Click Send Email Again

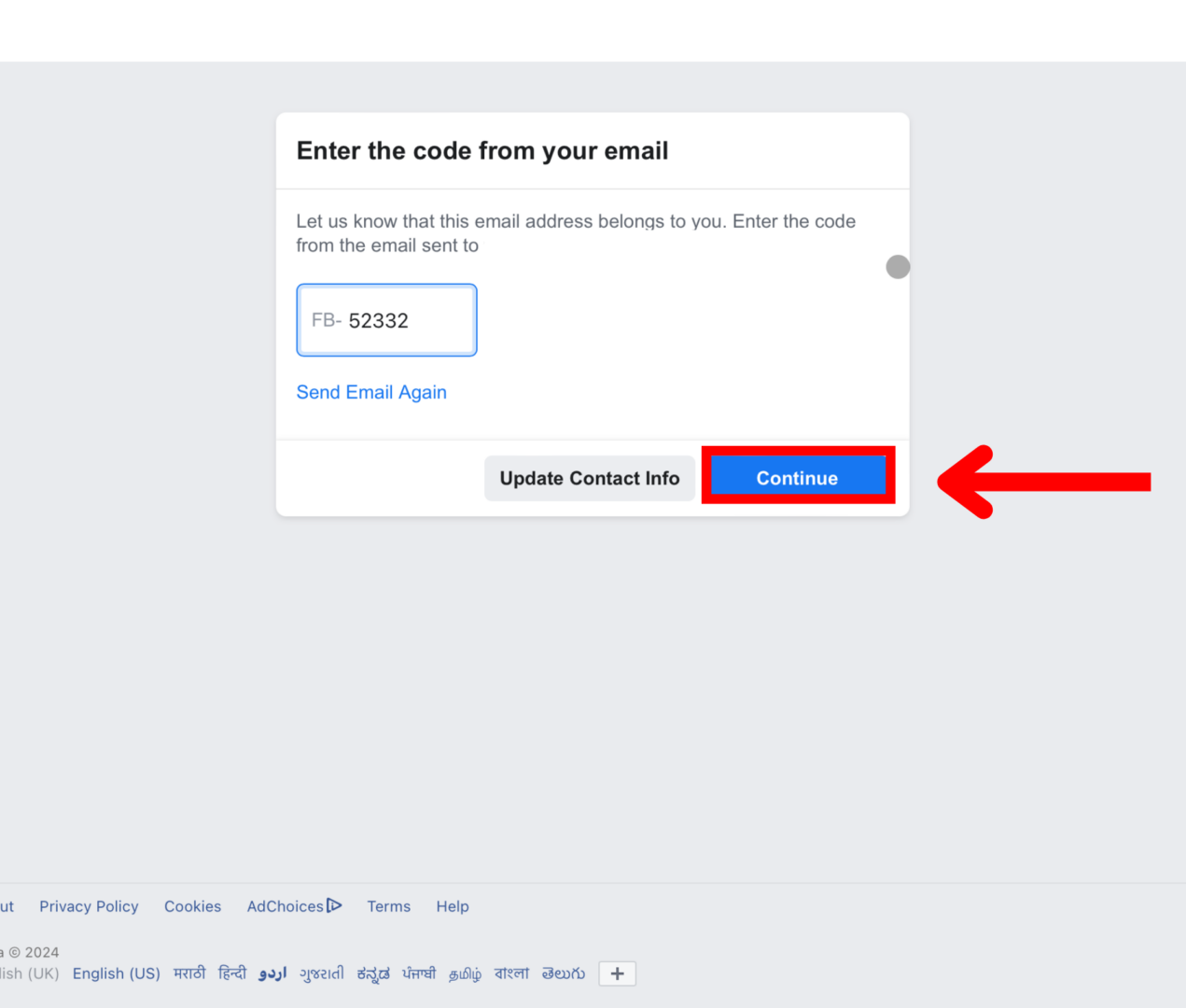(371, 392)
